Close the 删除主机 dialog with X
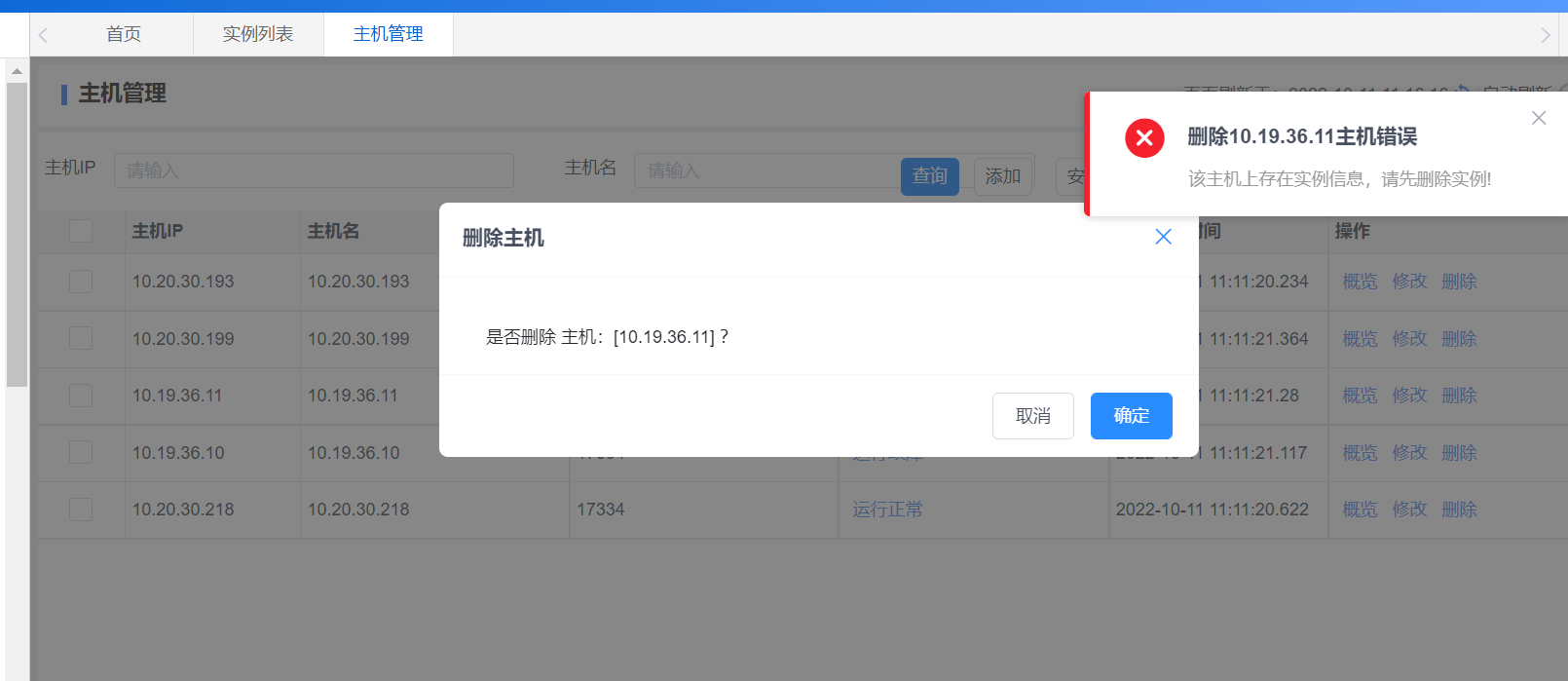 pos(1163,237)
